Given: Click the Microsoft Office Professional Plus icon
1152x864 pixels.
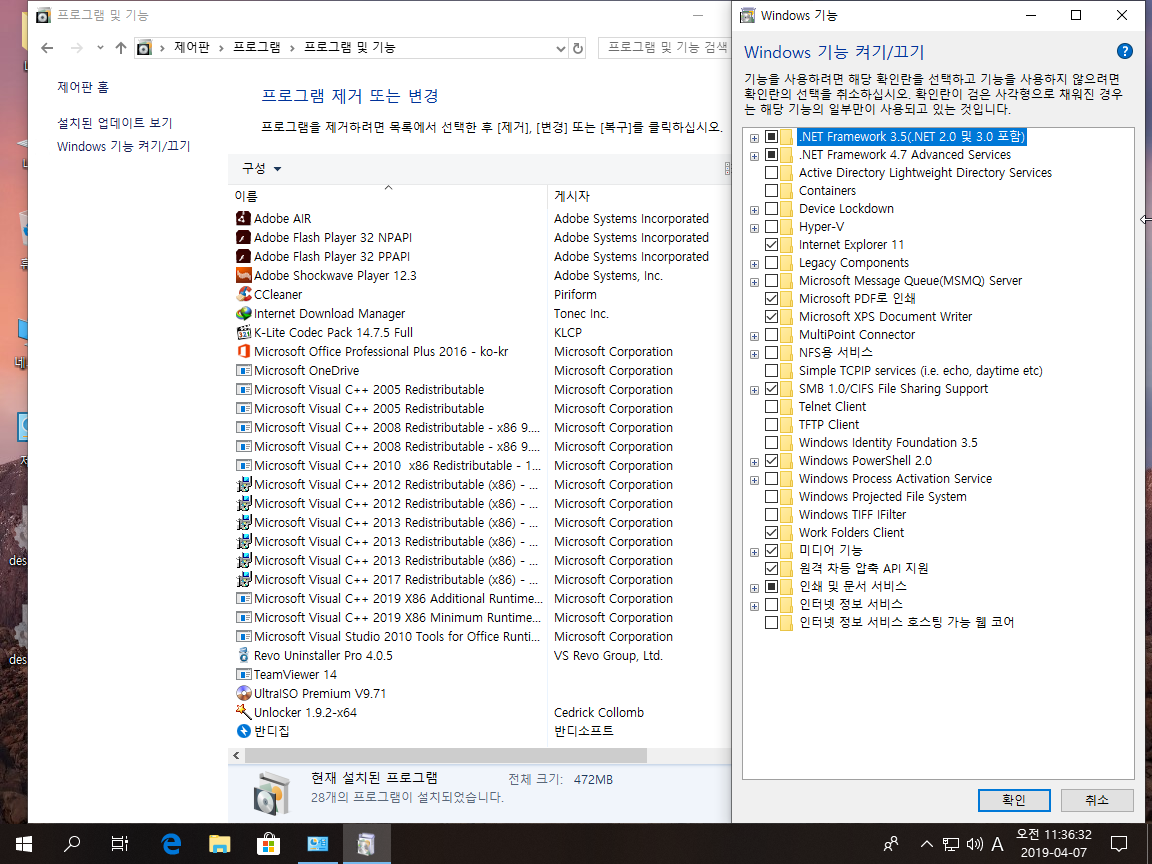Looking at the screenshot, I should (x=243, y=351).
